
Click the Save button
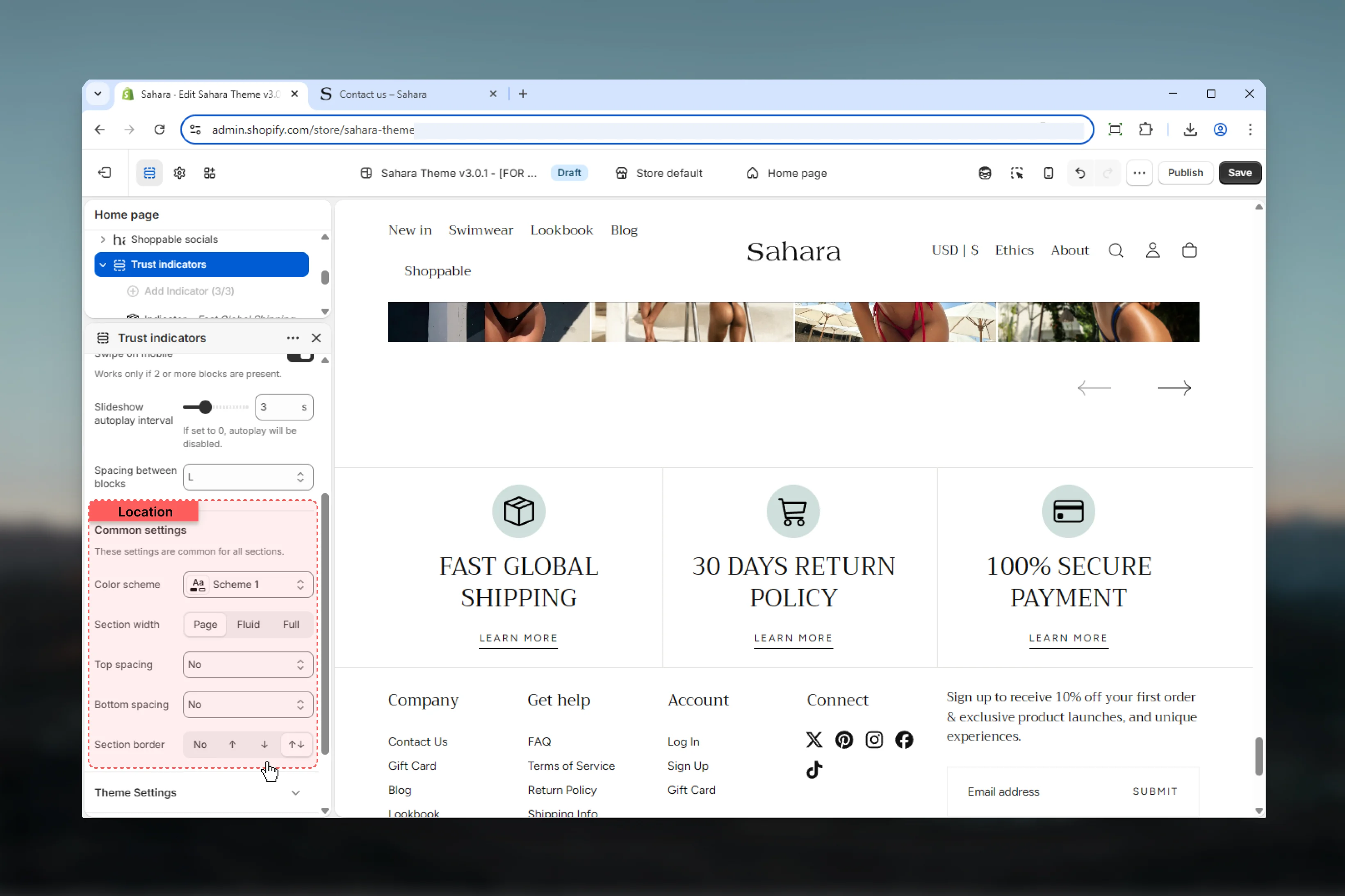1239,173
